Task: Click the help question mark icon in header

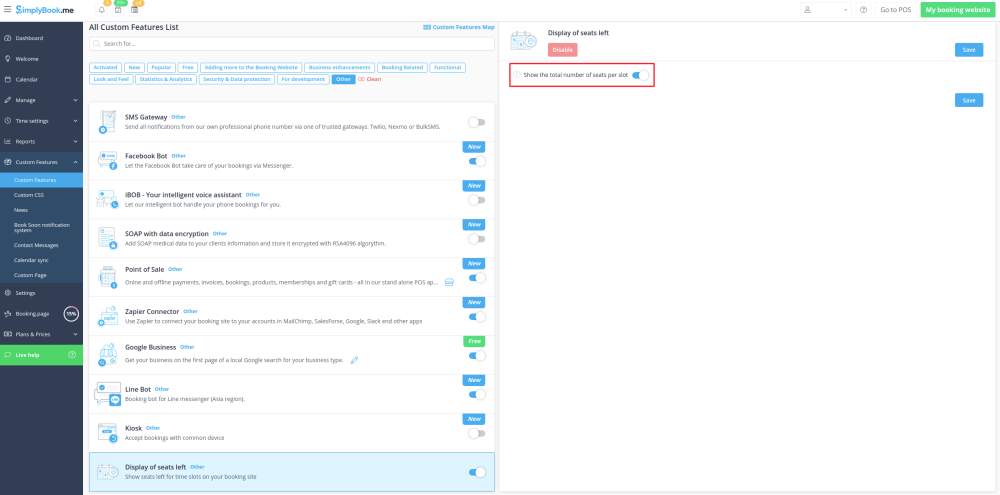Action: [x=863, y=9]
